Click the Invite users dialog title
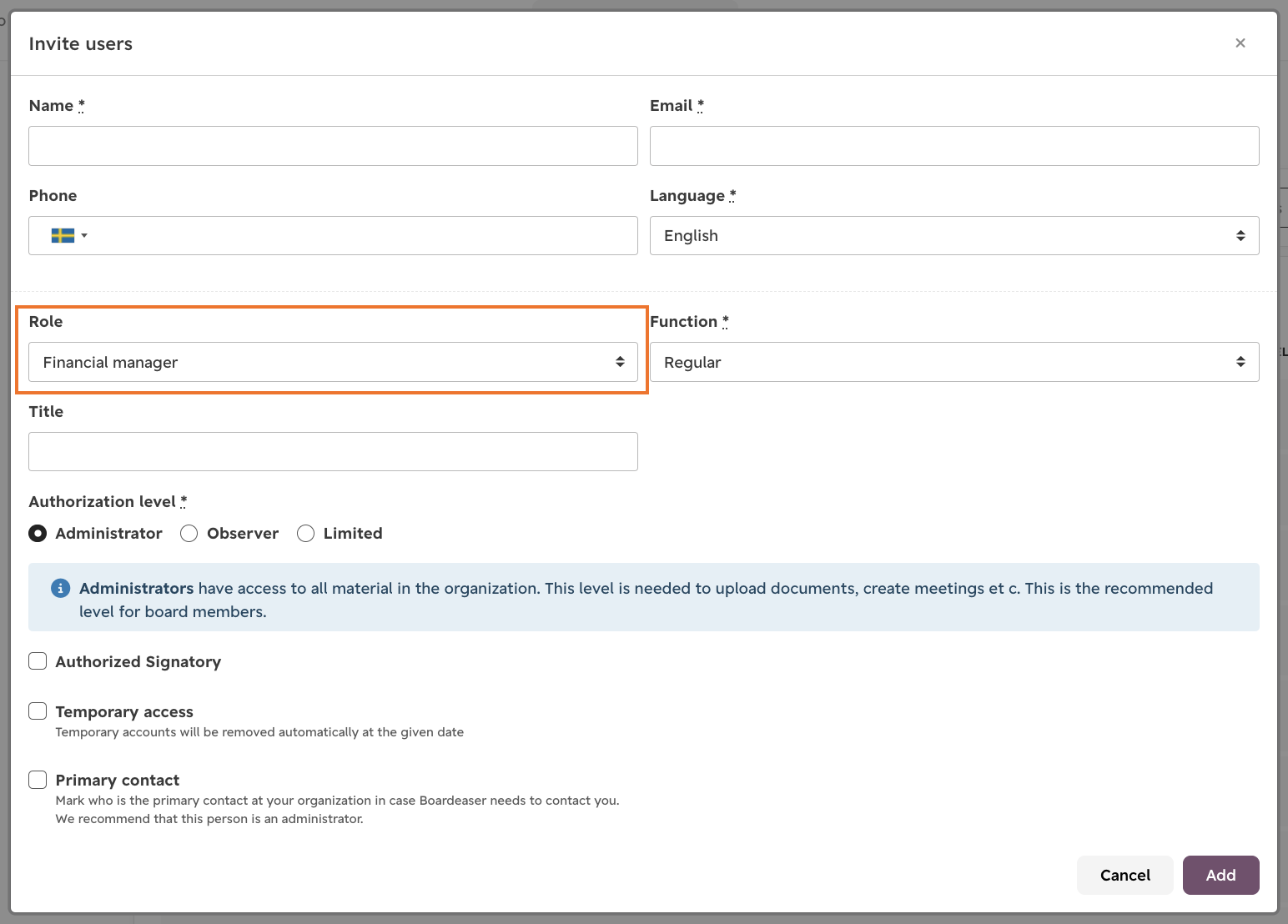 [81, 43]
